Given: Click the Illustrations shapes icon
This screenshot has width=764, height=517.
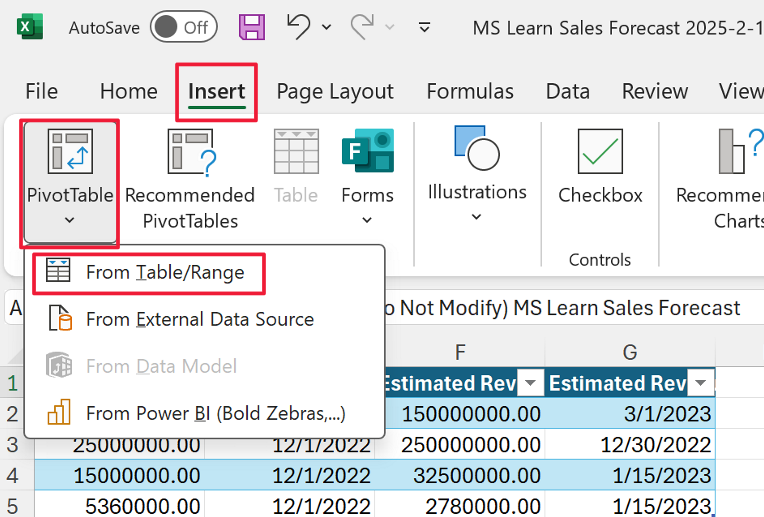Looking at the screenshot, I should (477, 148).
